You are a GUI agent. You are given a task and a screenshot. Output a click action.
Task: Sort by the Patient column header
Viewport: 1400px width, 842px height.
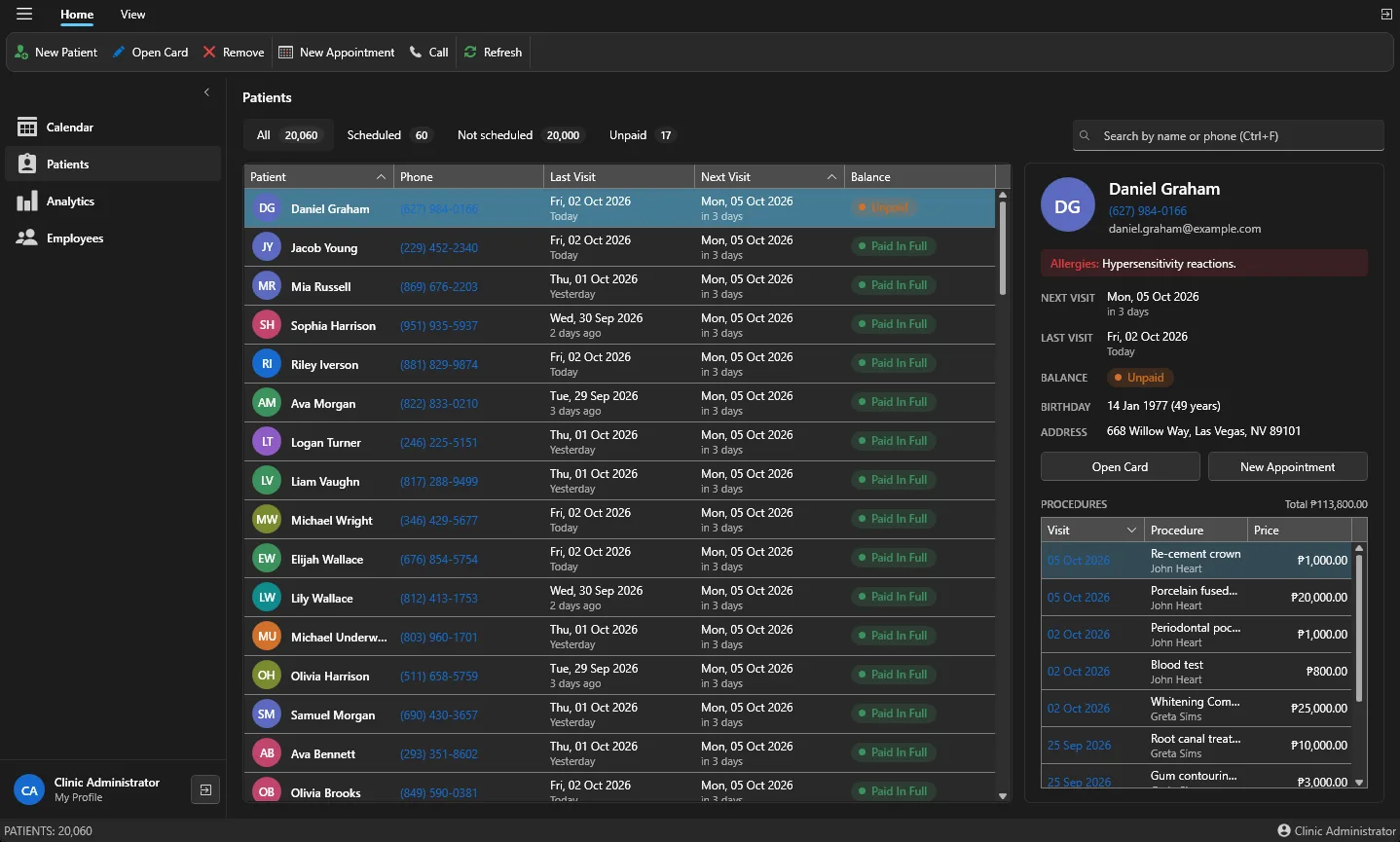click(x=318, y=177)
